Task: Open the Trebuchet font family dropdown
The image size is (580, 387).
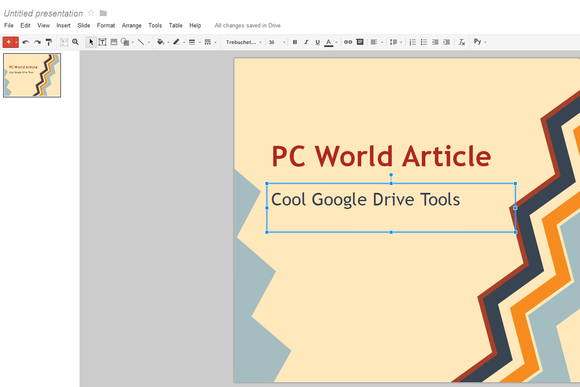Action: click(x=243, y=42)
